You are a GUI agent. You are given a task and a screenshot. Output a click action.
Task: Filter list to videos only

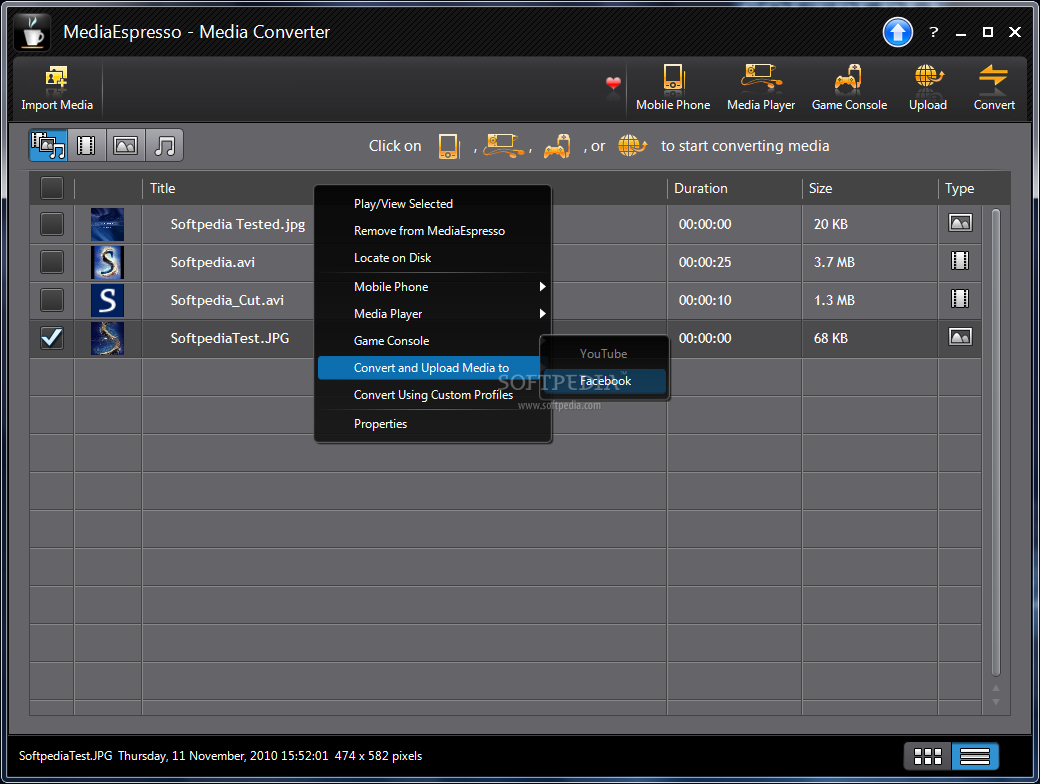tap(86, 145)
